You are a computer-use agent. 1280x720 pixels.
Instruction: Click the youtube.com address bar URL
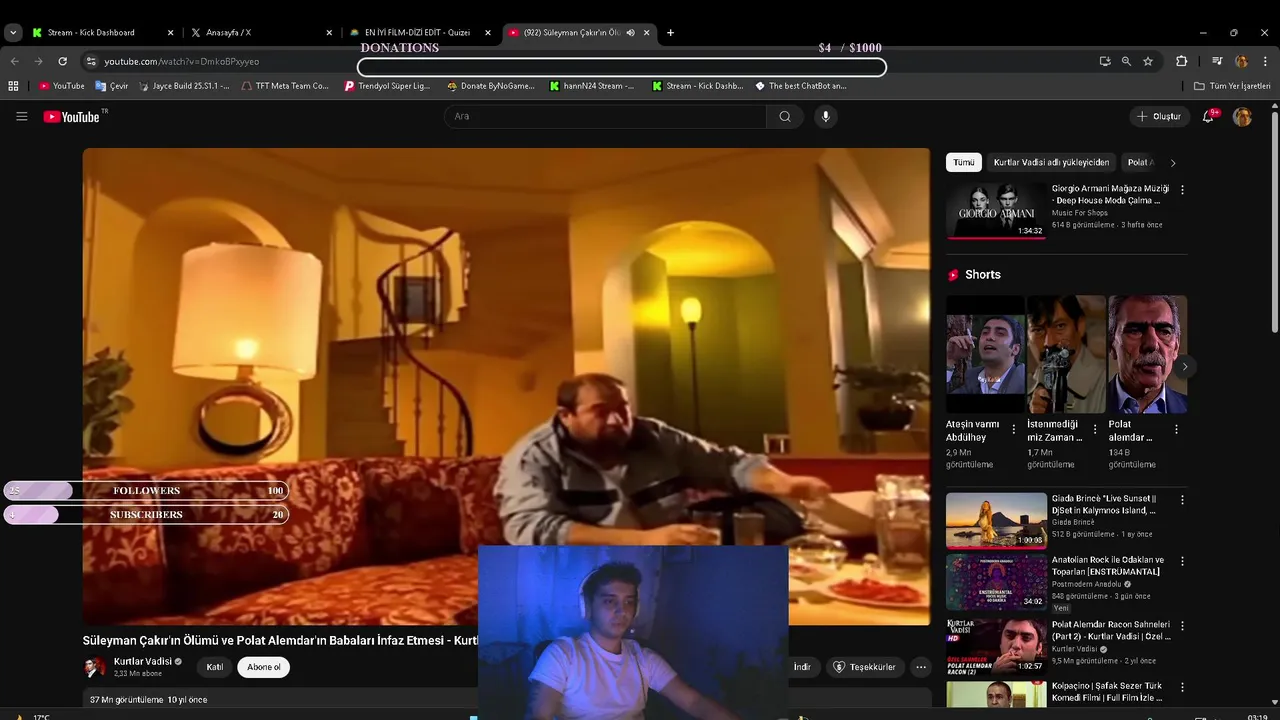(x=182, y=61)
